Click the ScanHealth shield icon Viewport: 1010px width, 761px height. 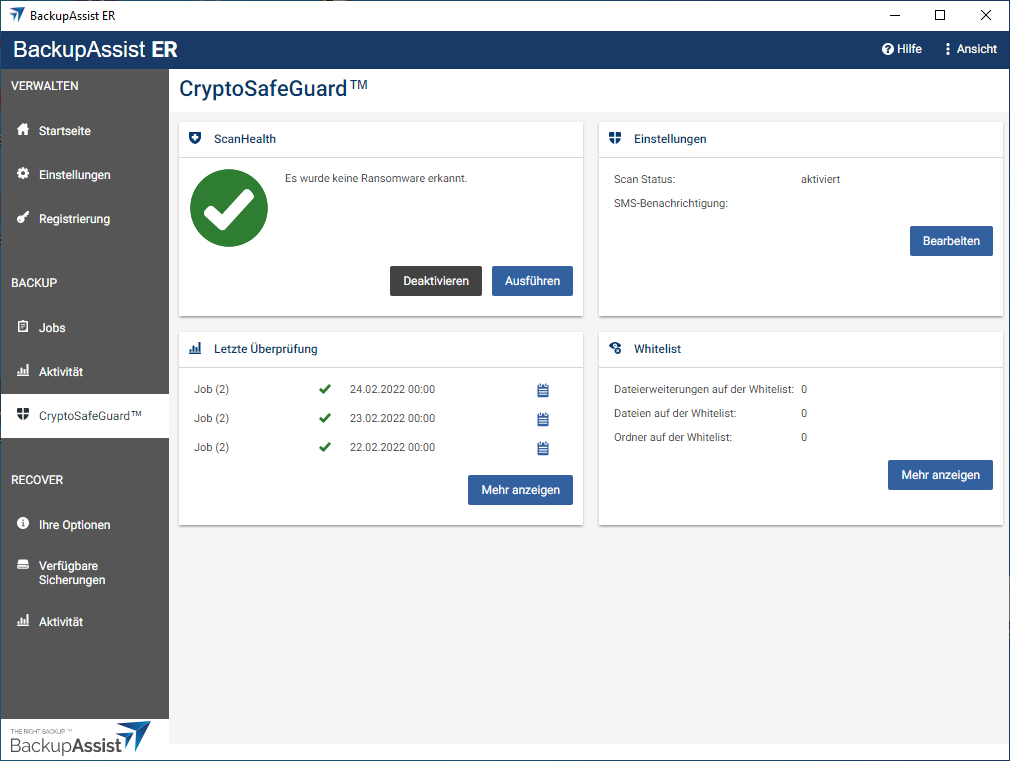click(x=195, y=139)
